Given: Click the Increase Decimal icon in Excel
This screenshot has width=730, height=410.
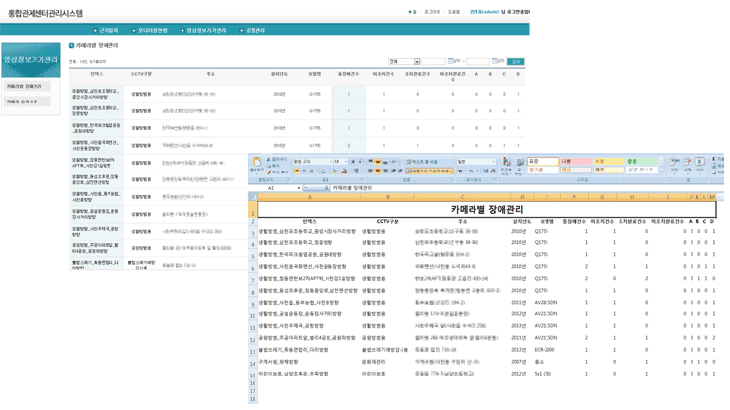Looking at the screenshot, I should coord(486,171).
